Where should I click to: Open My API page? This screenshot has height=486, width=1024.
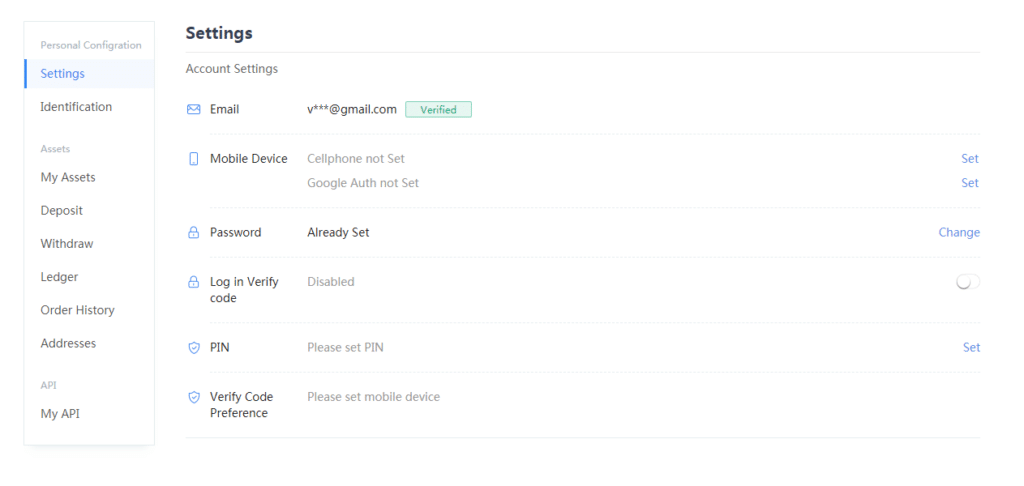pos(60,414)
